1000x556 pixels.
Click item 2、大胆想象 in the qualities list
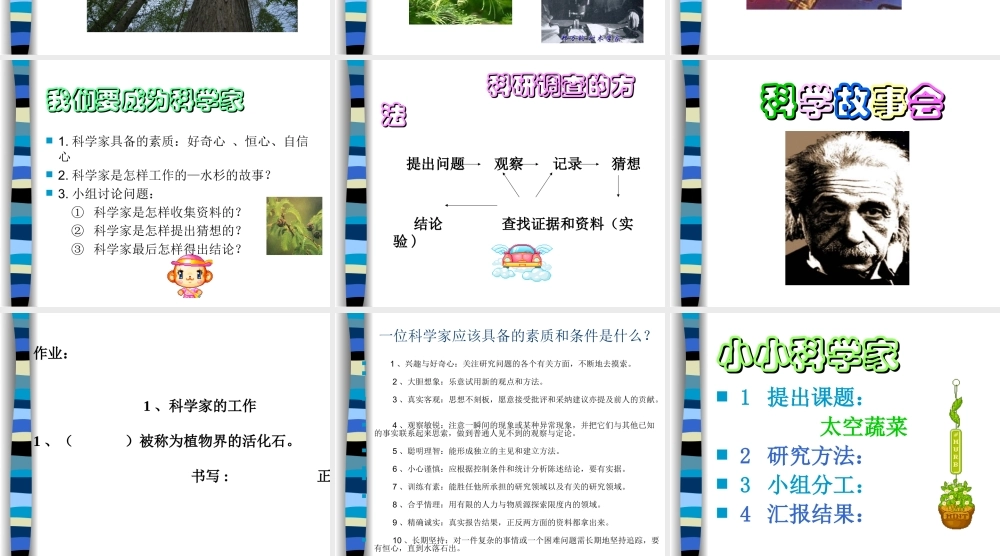[x=467, y=381]
